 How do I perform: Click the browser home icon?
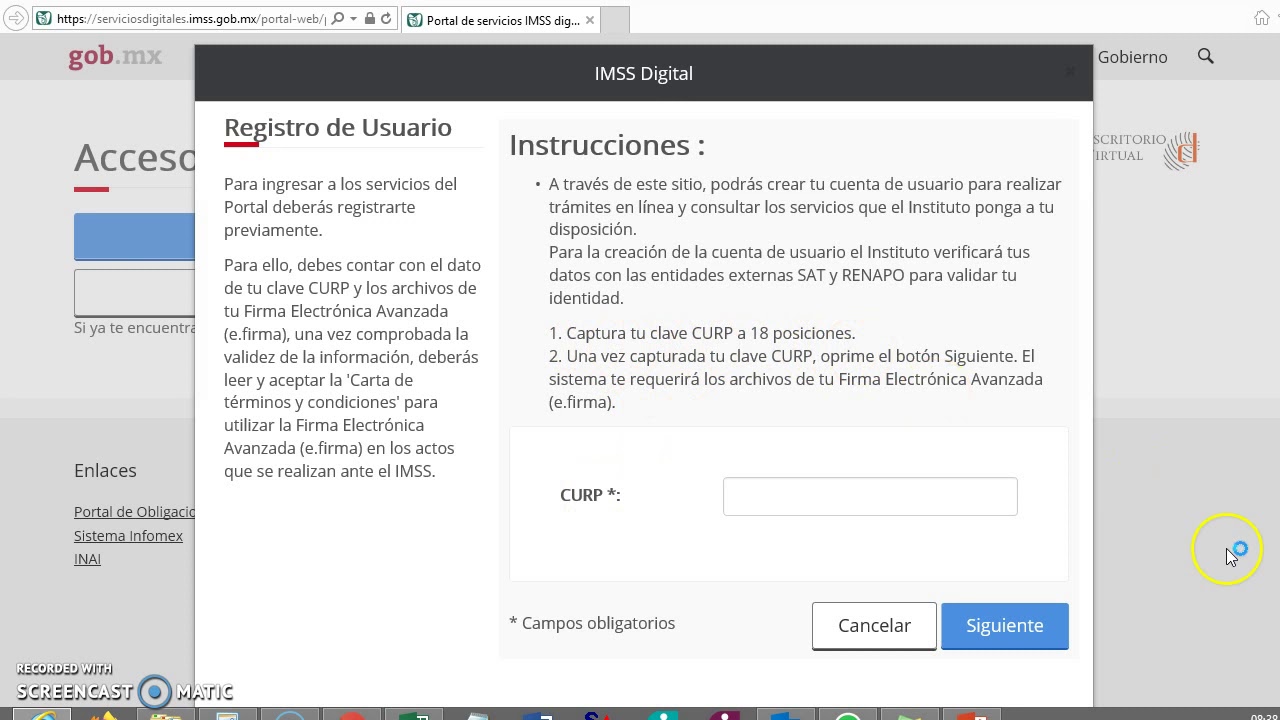click(x=1262, y=18)
